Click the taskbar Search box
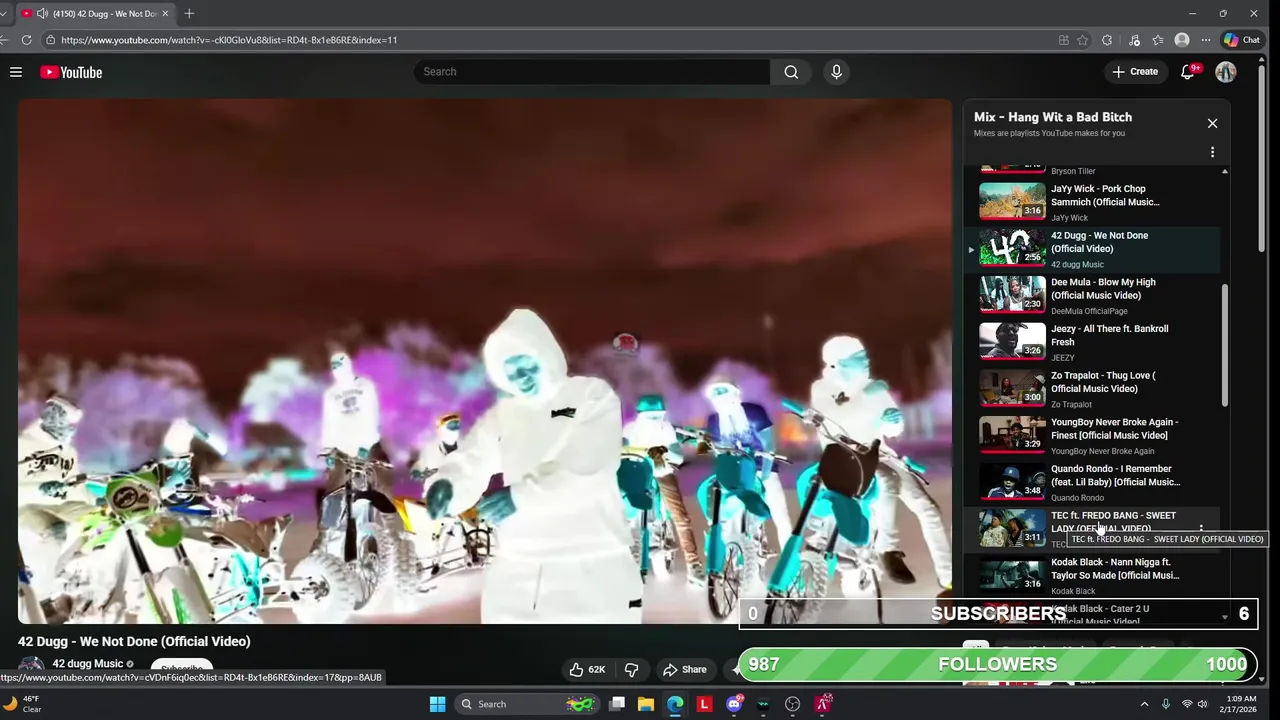1280x720 pixels. pos(527,704)
